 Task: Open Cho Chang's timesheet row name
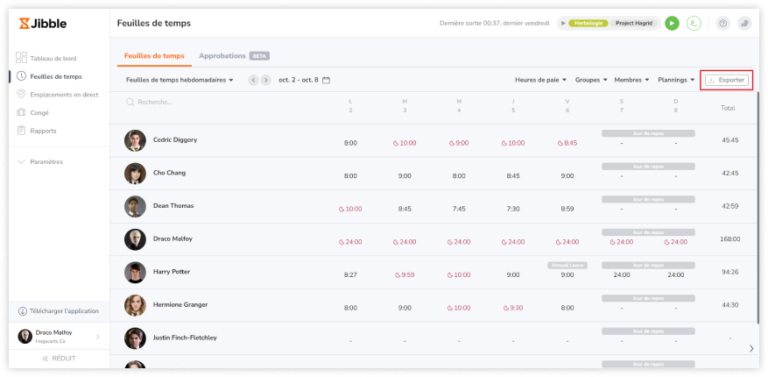tap(169, 173)
